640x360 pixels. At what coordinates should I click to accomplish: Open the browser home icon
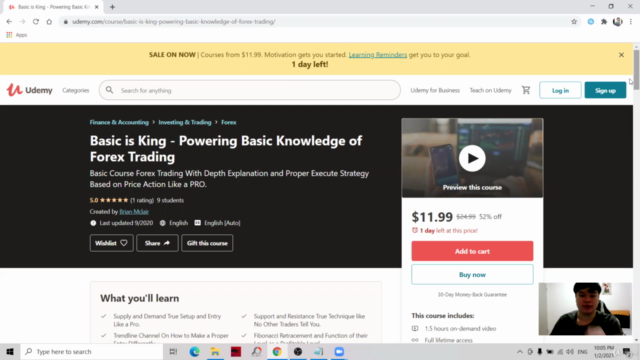(49, 22)
